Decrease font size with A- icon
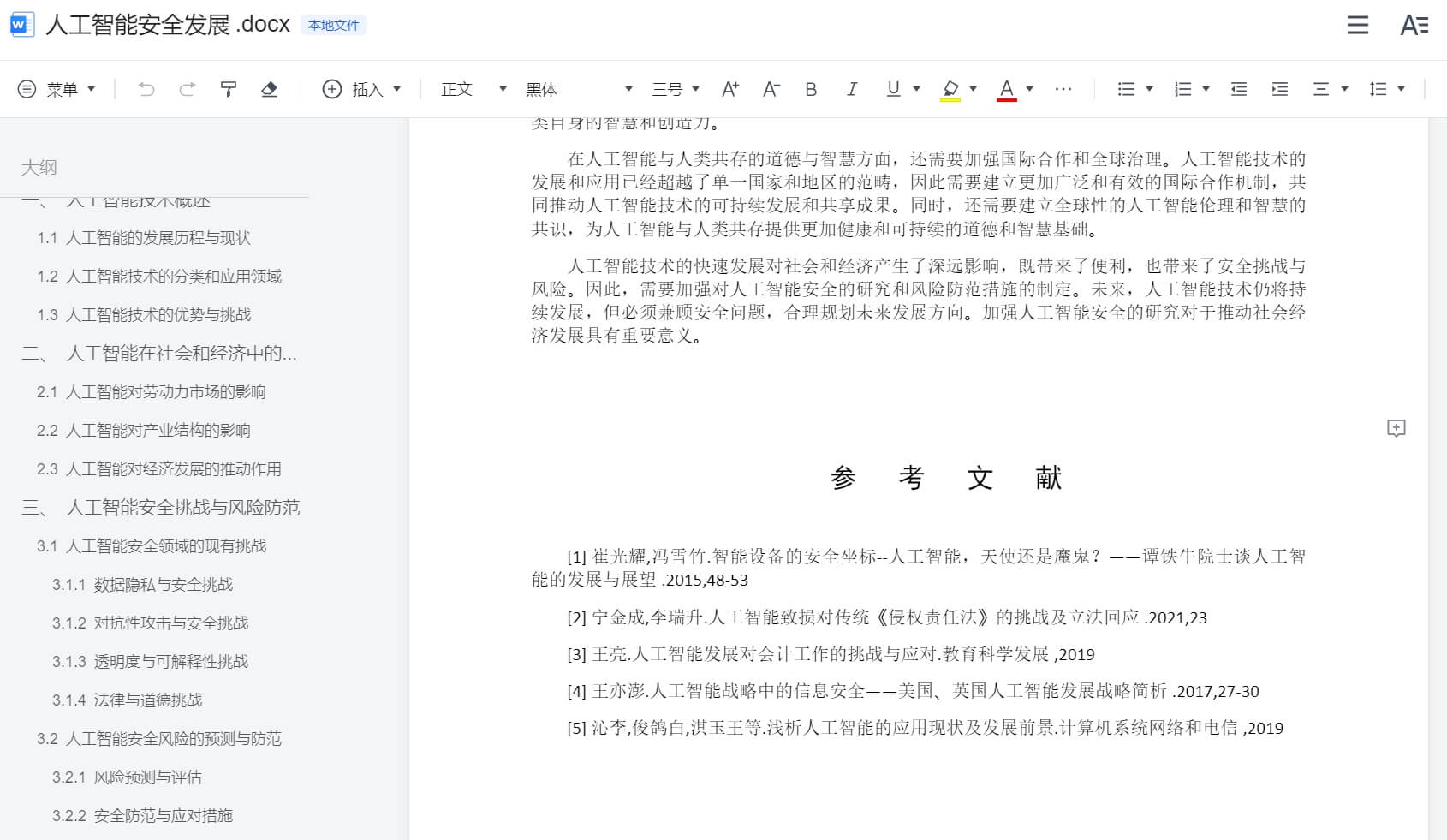The height and width of the screenshot is (840, 1447). 771,89
